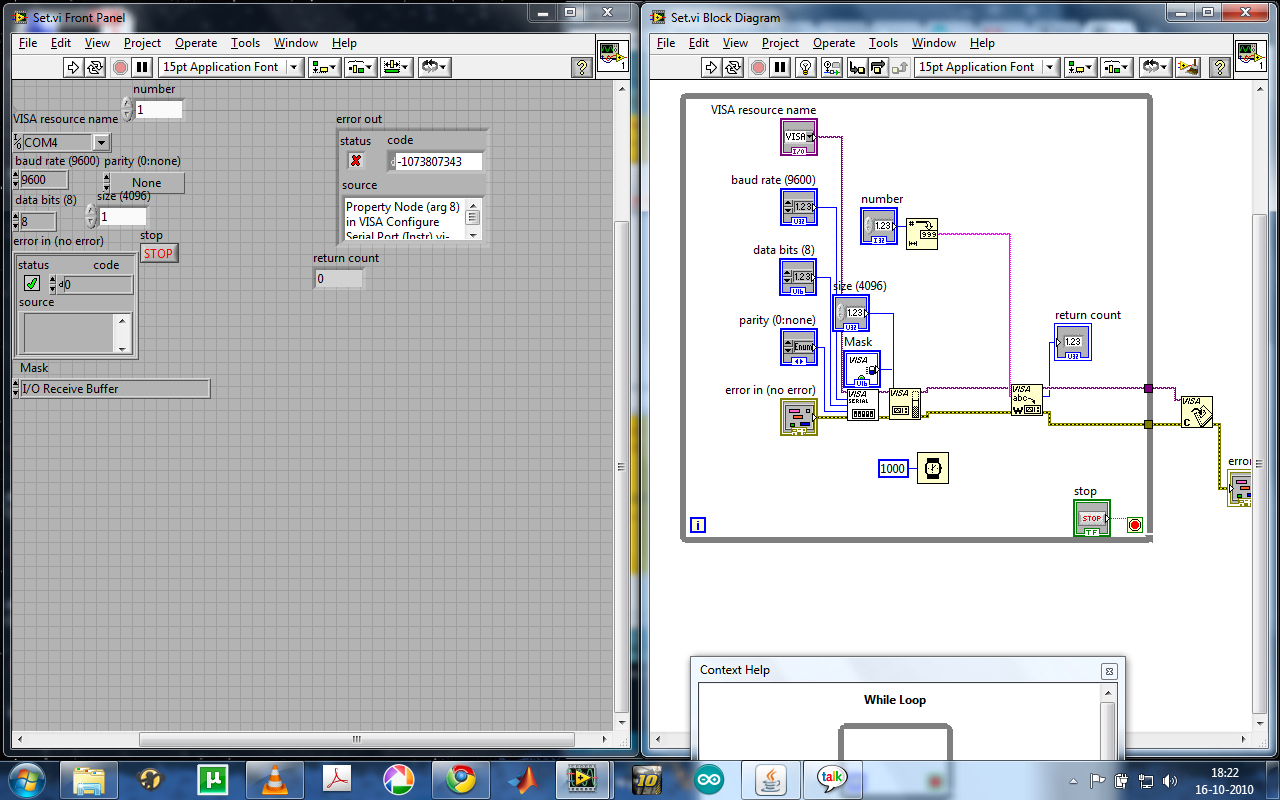Open Front Panel font dropdown
1280x800 pixels.
pos(231,67)
